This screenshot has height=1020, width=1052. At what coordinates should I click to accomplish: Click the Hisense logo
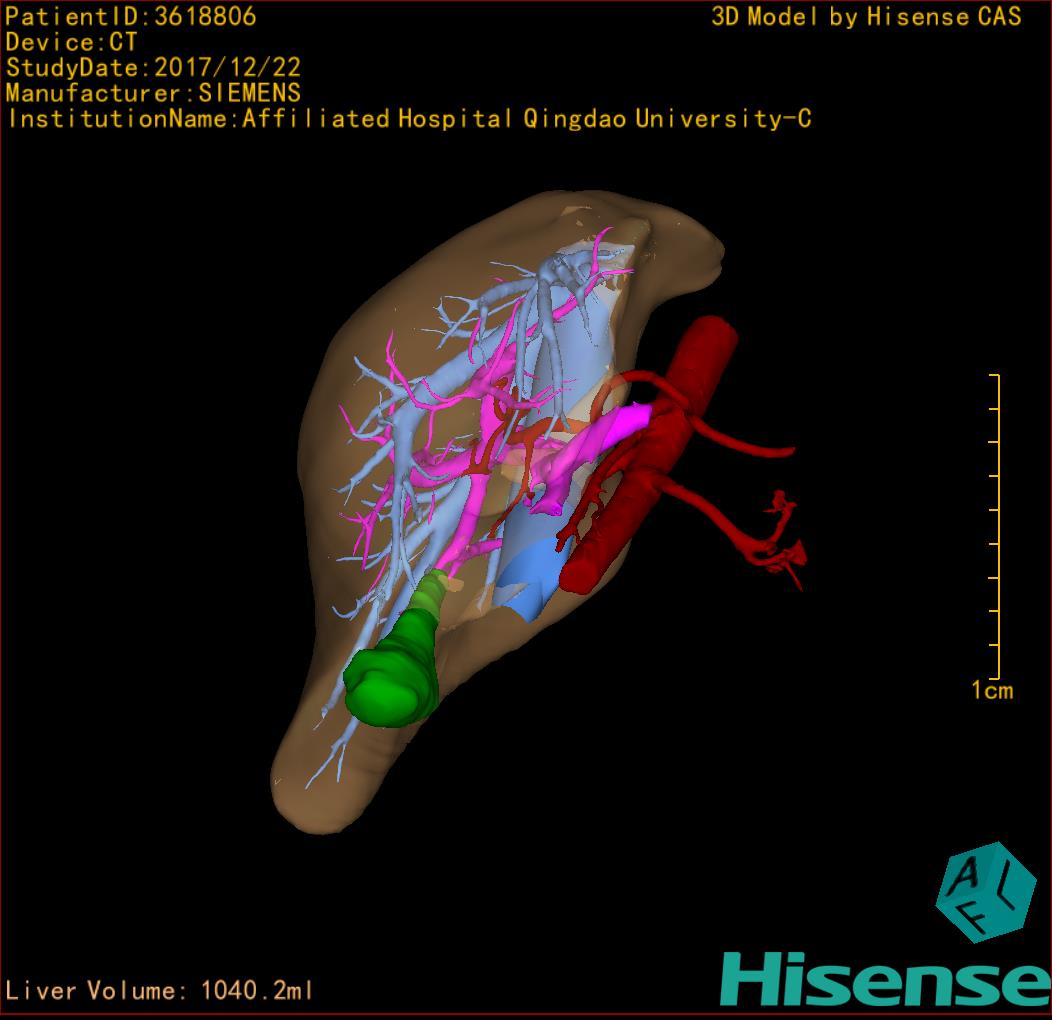885,980
